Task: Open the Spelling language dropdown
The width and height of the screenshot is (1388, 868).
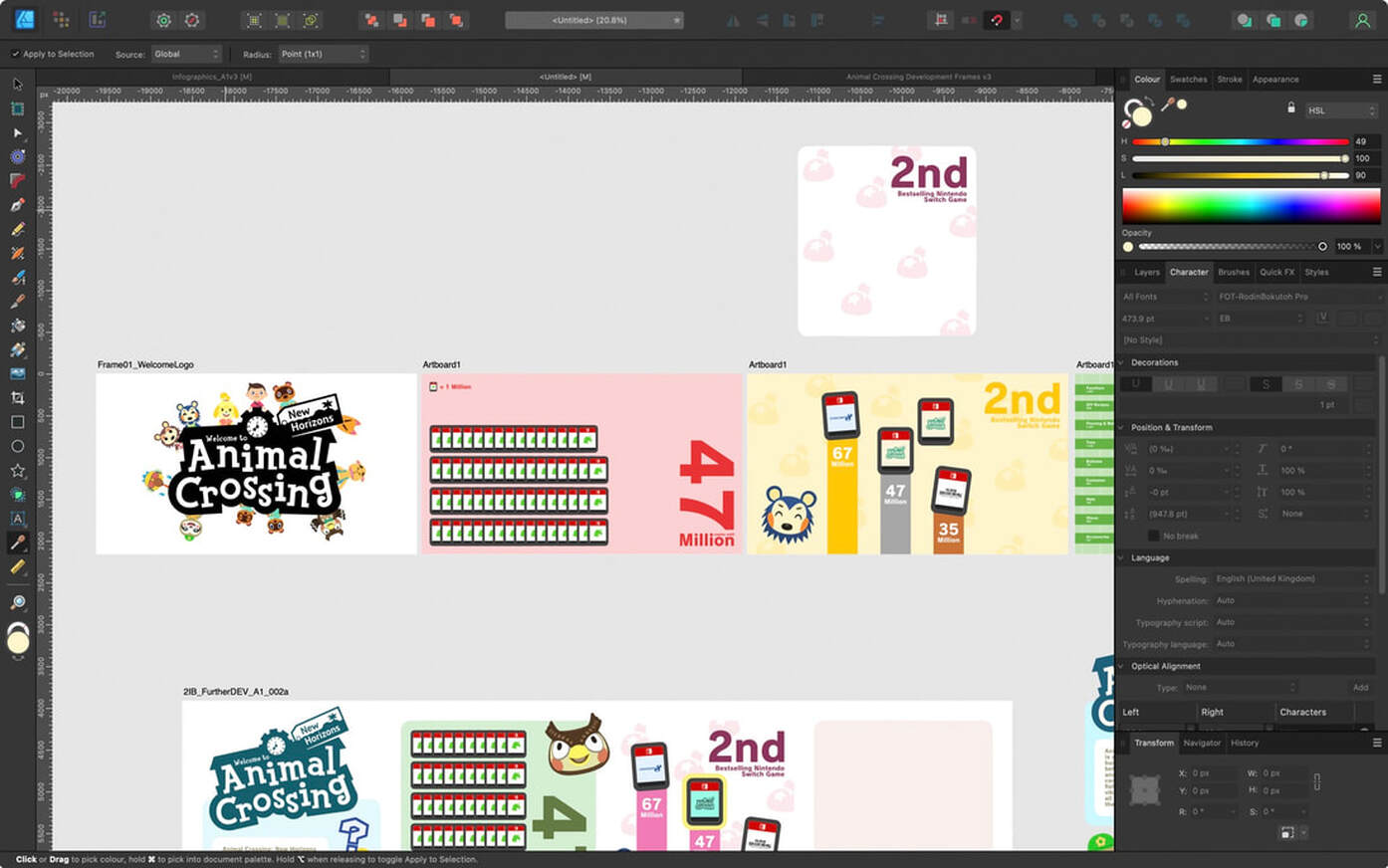Action: point(1292,579)
